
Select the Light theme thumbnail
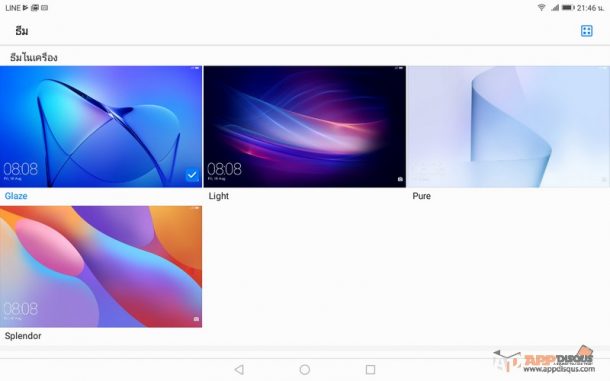(x=305, y=126)
